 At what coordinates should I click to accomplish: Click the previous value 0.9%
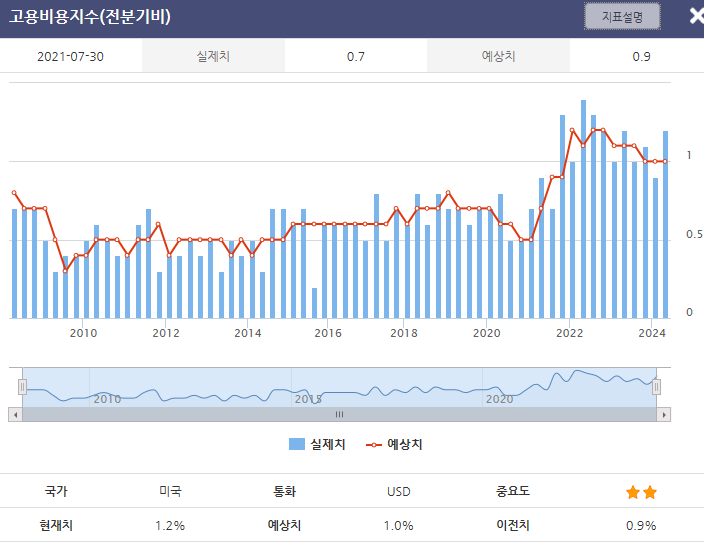click(641, 525)
